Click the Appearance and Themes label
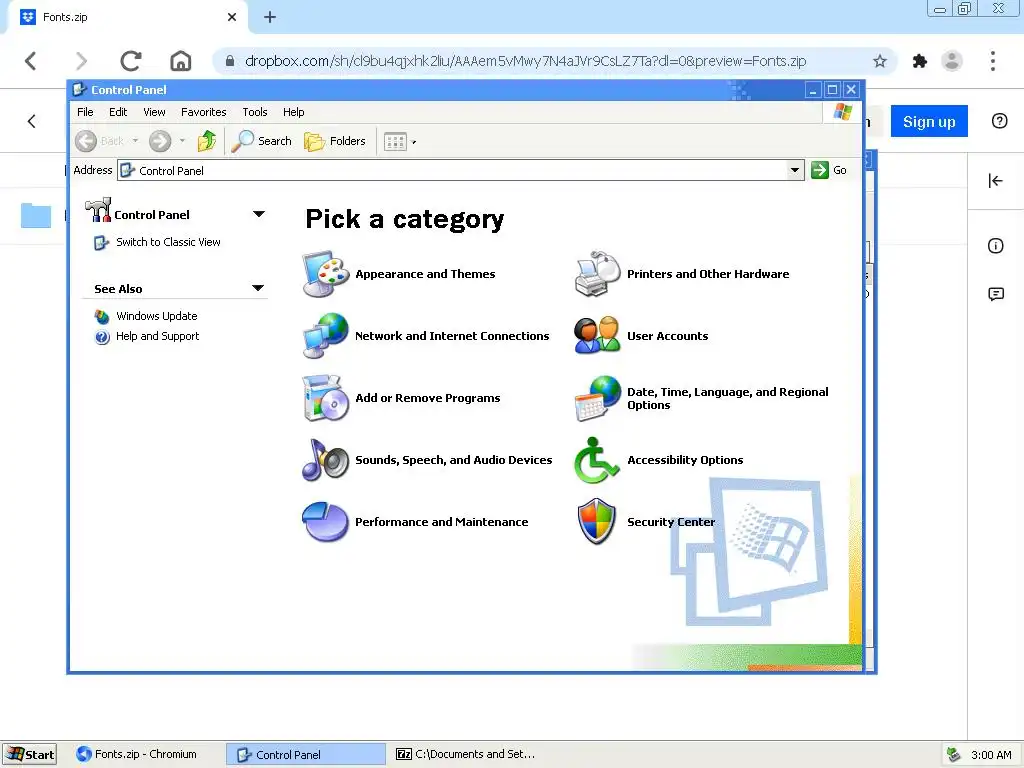Image resolution: width=1024 pixels, height=768 pixels. (425, 274)
